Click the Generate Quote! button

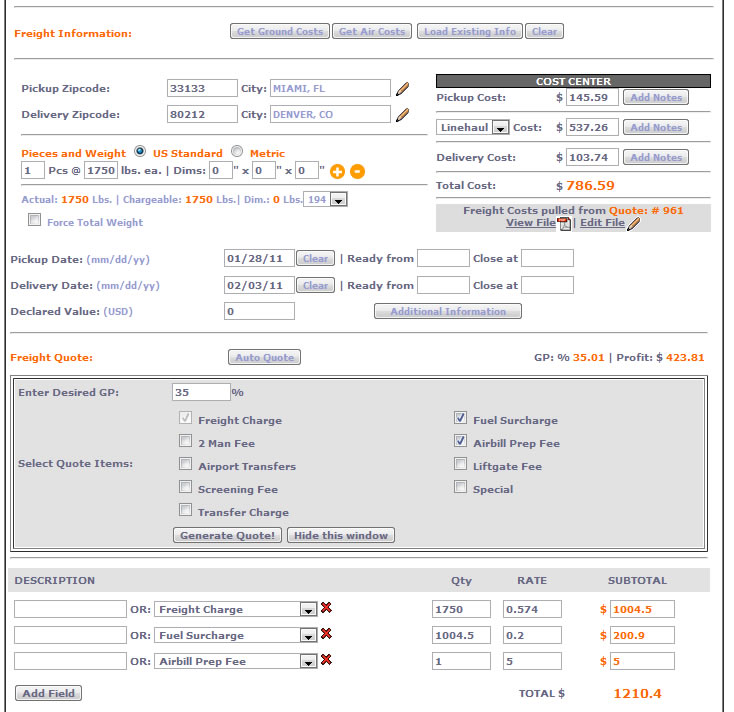pos(228,535)
